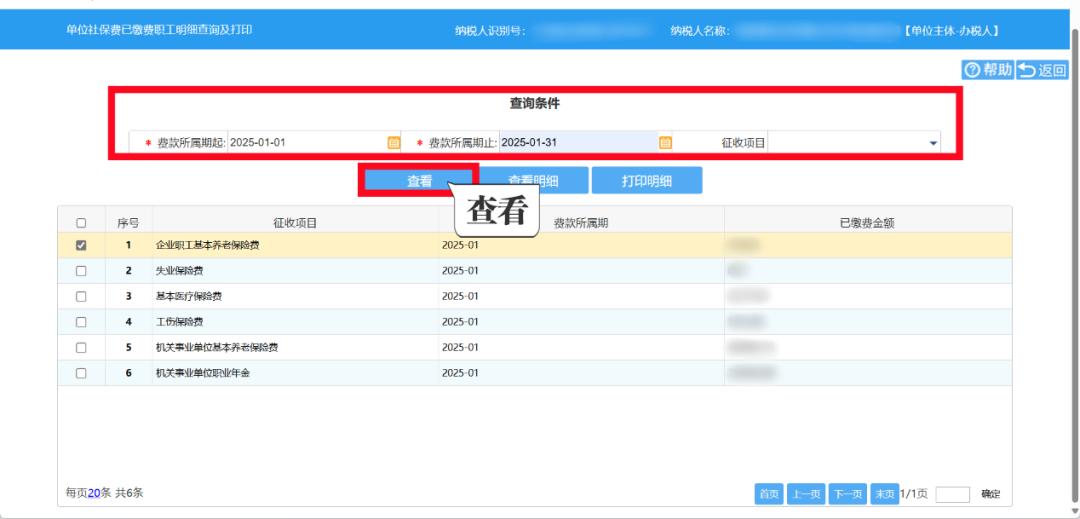Viewport: 1080px width, 519px height.
Task: Click the 费款所属期 column header
Action: (x=581, y=223)
